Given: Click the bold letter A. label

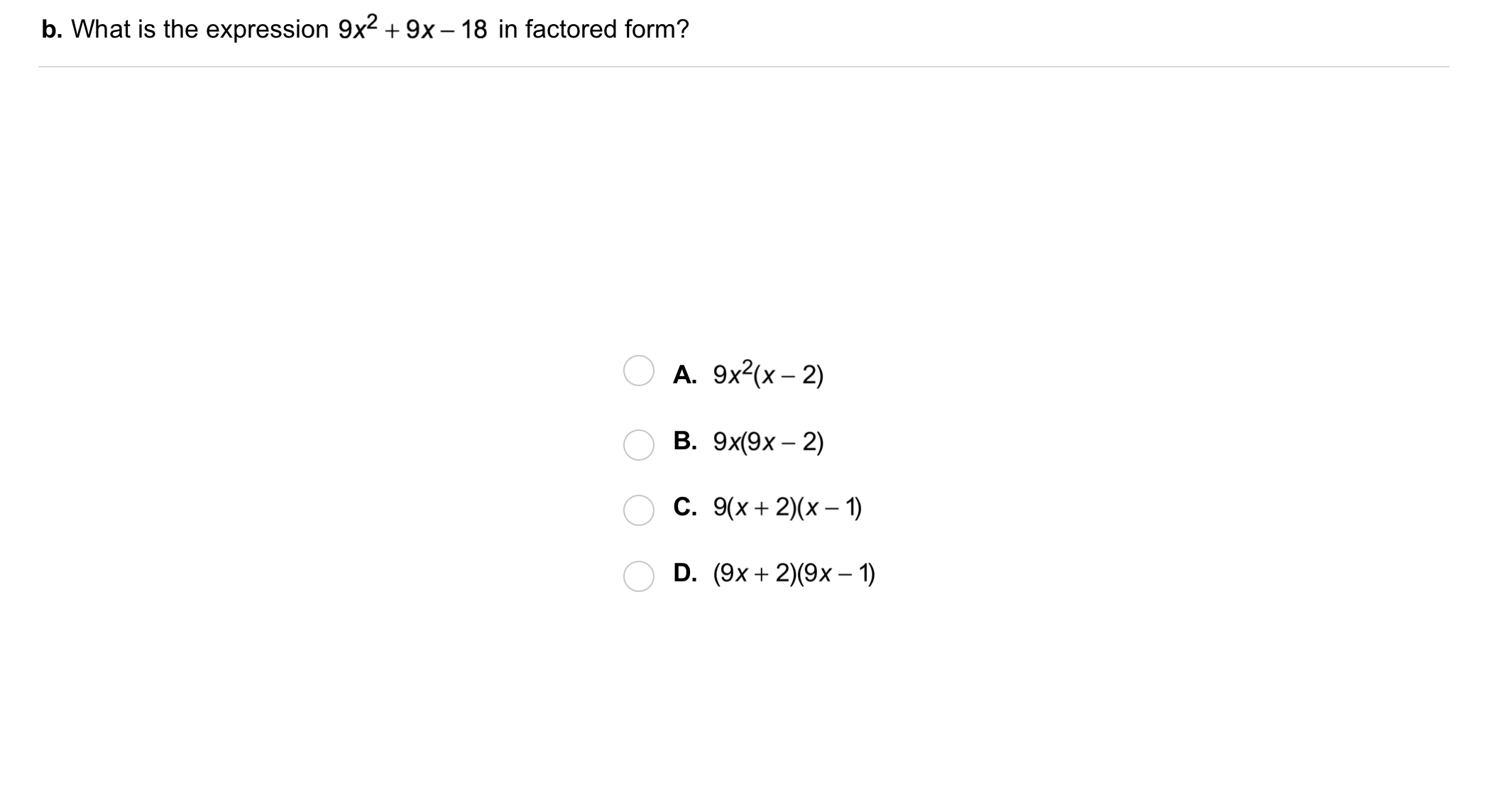Looking at the screenshot, I should pos(685,374).
